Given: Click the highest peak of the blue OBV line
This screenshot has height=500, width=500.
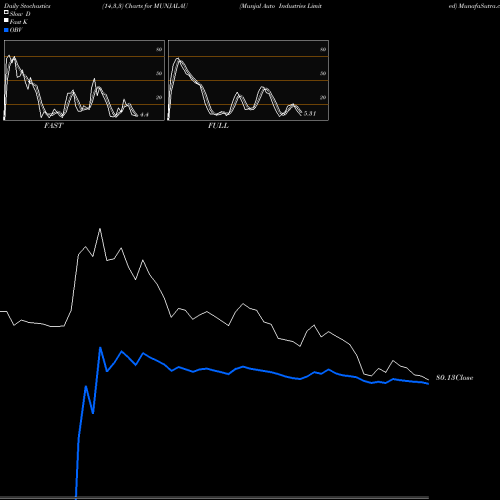Looking at the screenshot, I should click(100, 348).
